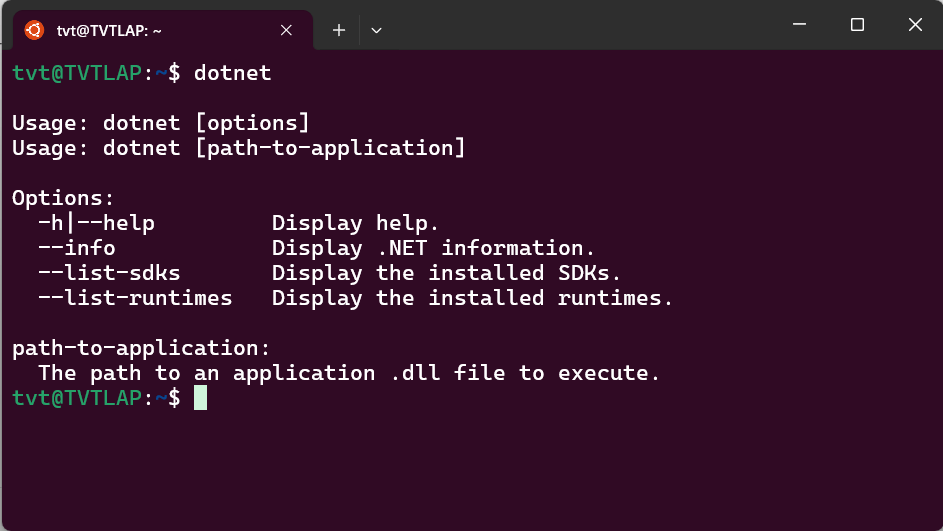The height and width of the screenshot is (531, 943).
Task: Close the terminal window
Action: (x=915, y=25)
